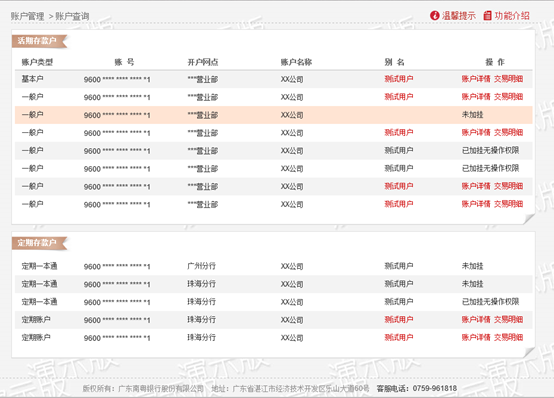Click the 温馨提示 info icon
The height and width of the screenshot is (398, 554).
click(434, 15)
